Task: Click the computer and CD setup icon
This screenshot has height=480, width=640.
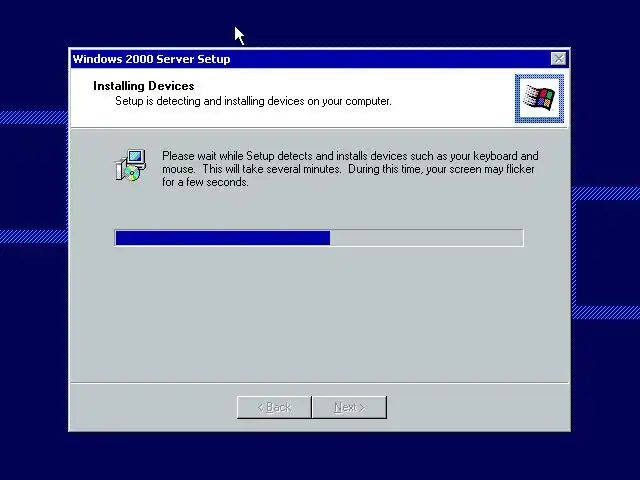Action: click(131, 165)
